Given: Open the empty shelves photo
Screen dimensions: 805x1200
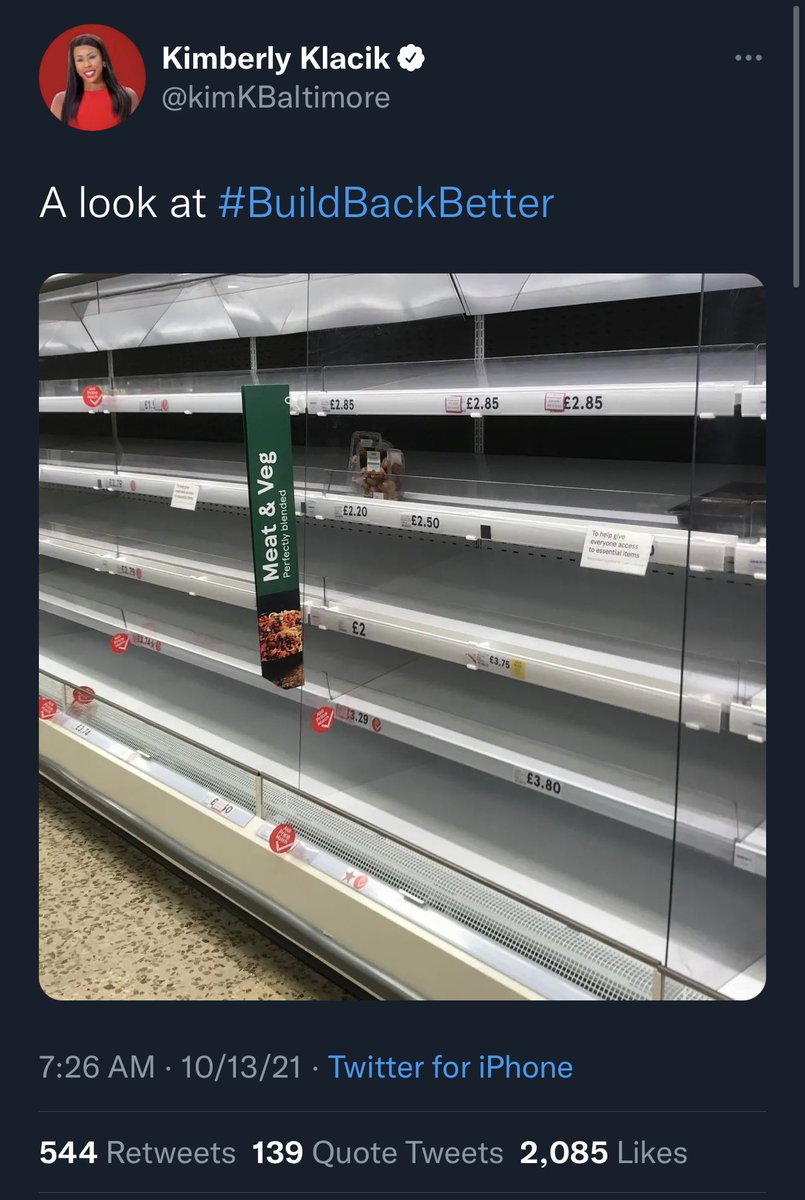Looking at the screenshot, I should (x=402, y=636).
